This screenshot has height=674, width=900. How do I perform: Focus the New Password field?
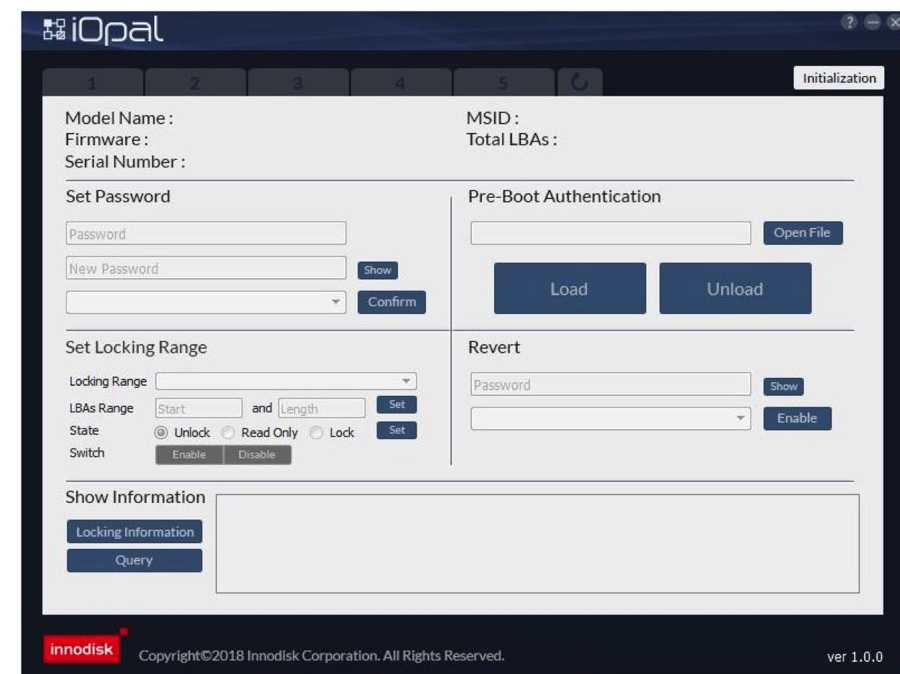click(x=206, y=268)
